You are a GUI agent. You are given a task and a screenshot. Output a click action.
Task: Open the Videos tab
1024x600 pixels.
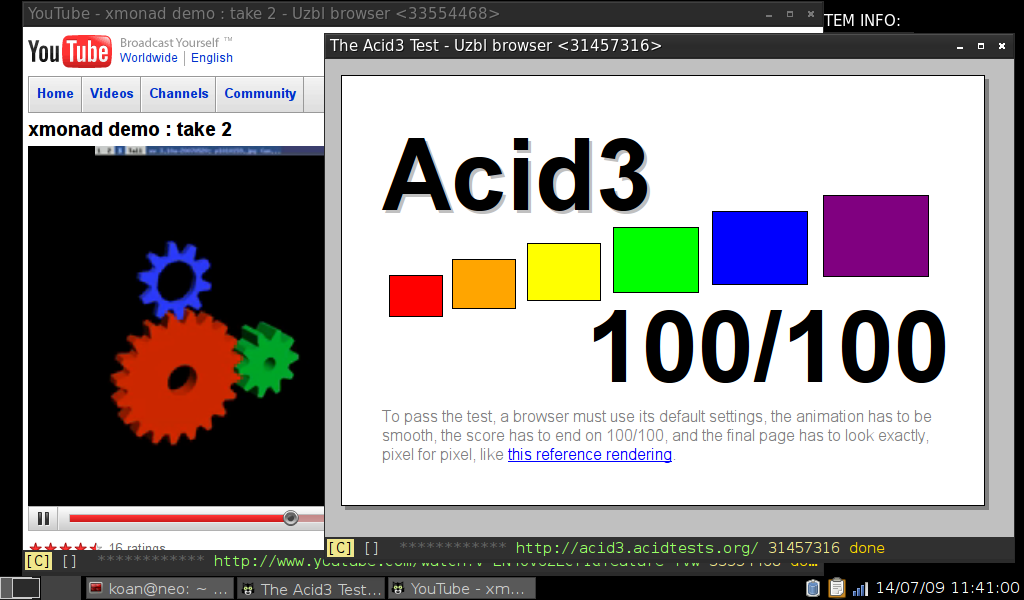pos(111,94)
